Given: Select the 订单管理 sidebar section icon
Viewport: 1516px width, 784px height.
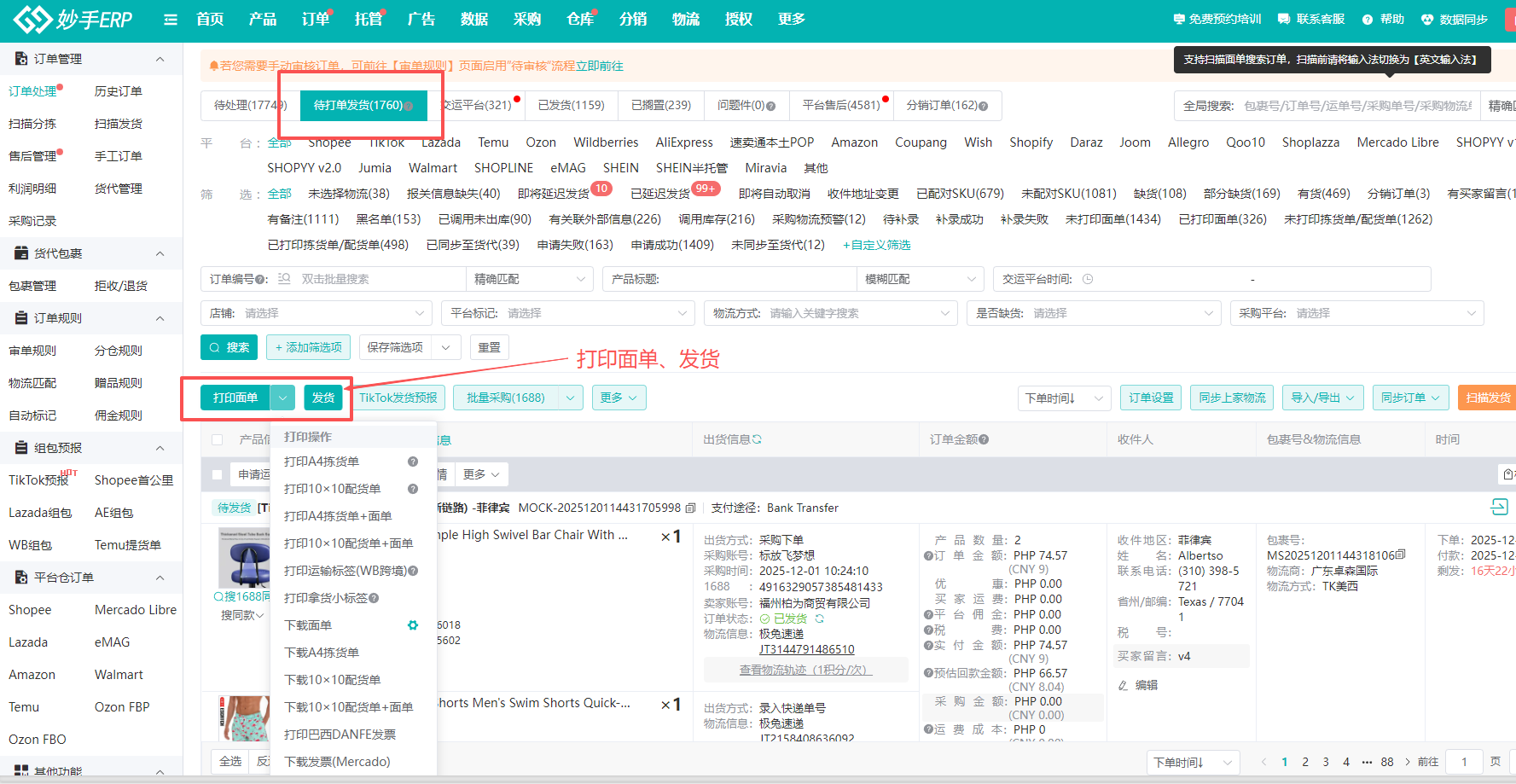Looking at the screenshot, I should 19,59.
